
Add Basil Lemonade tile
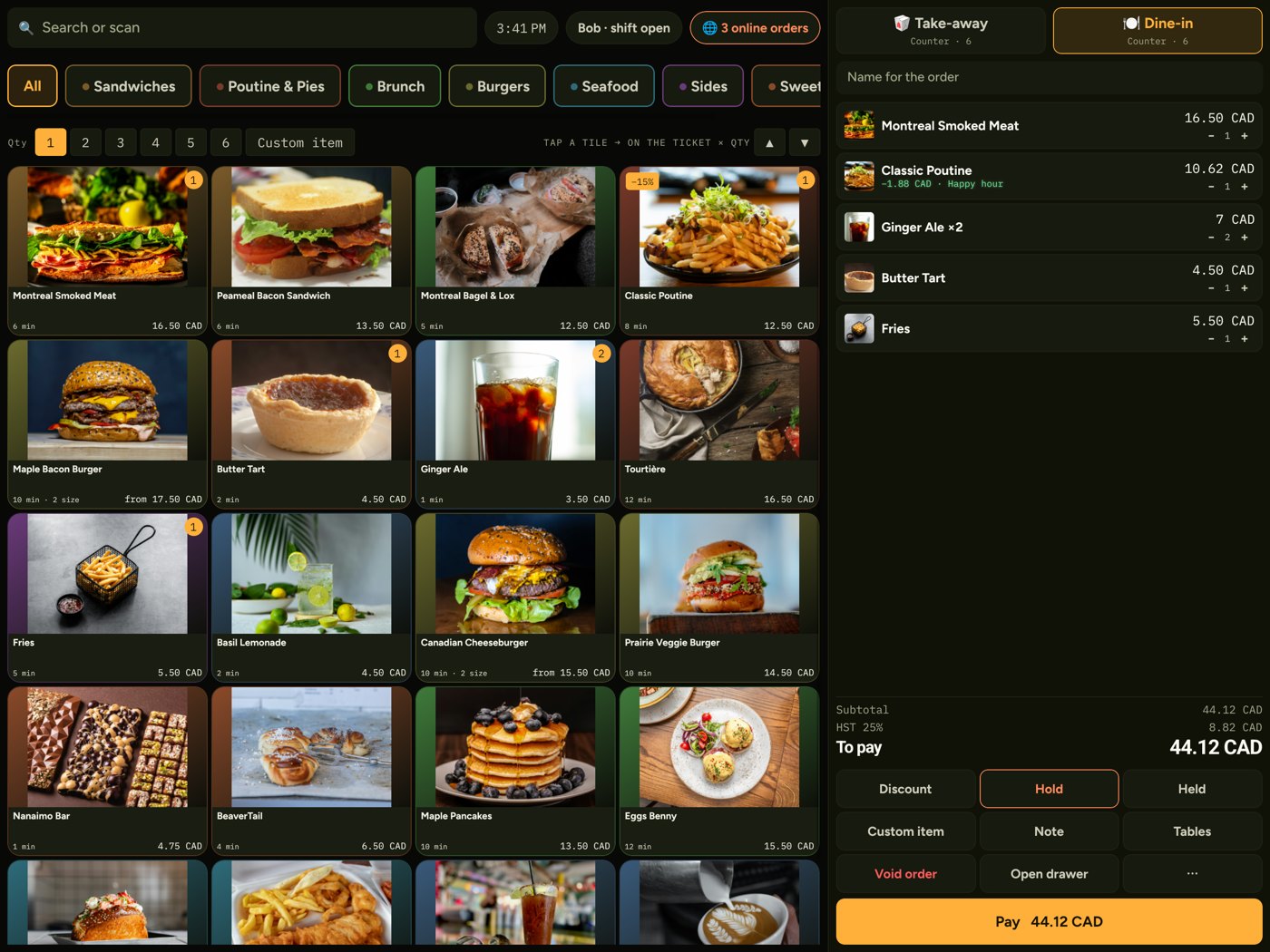tap(311, 597)
